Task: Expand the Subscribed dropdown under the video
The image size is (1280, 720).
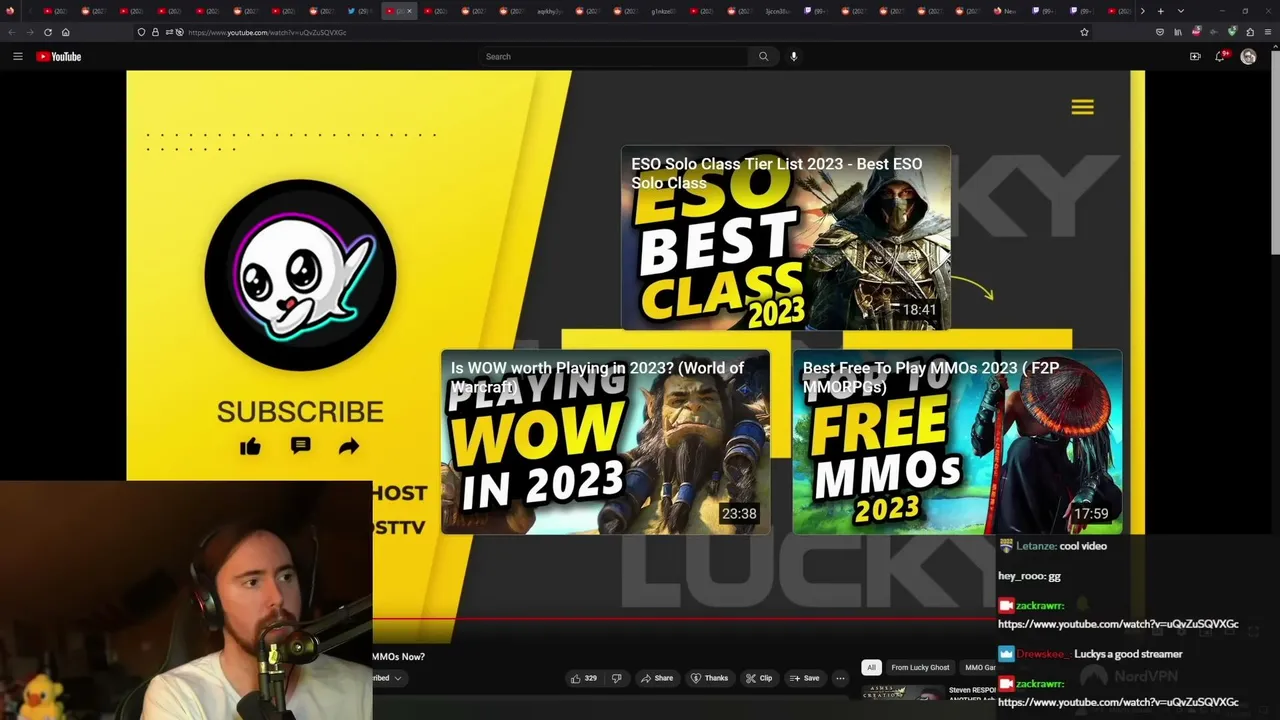Action: point(388,678)
